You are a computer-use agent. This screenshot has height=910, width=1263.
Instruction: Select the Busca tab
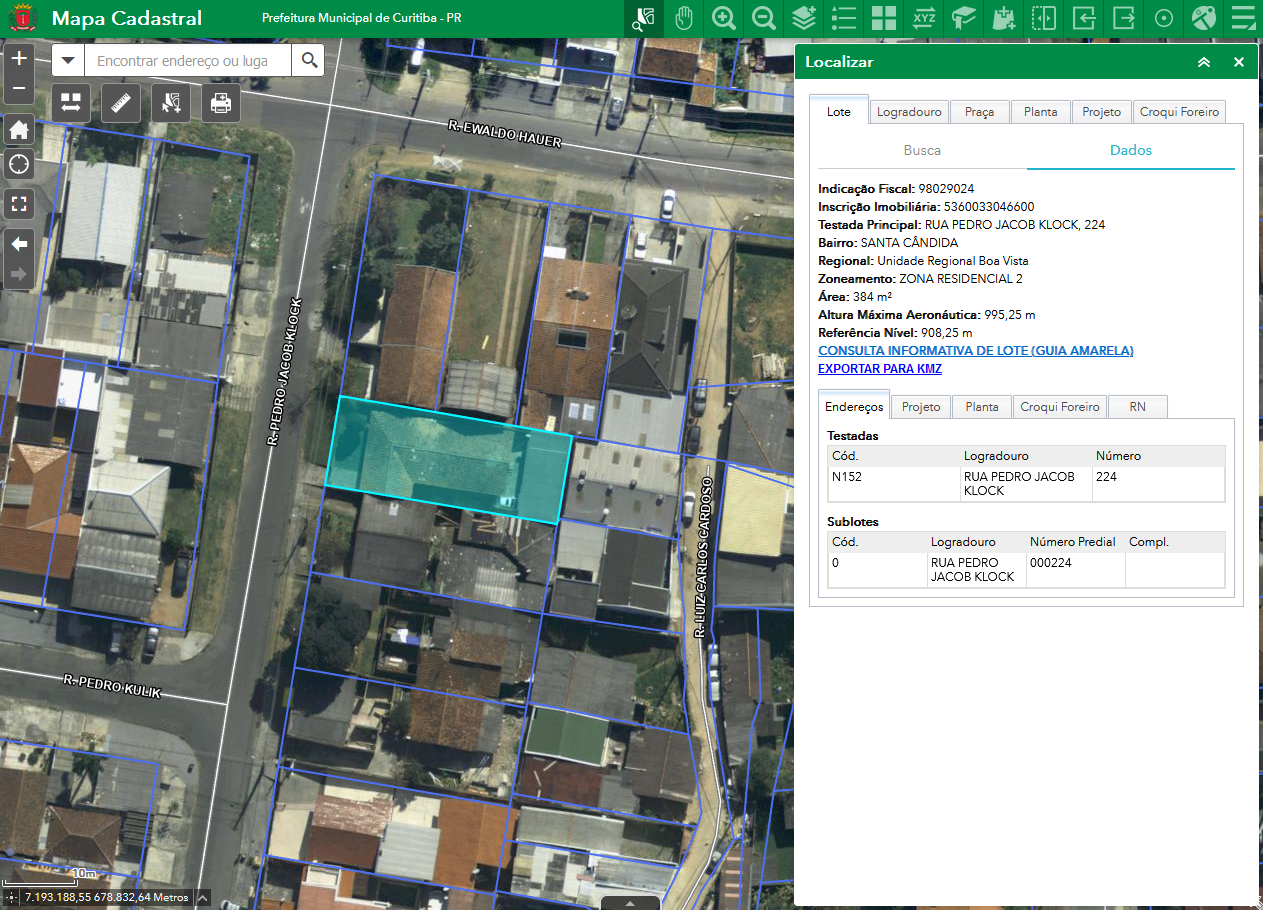(922, 150)
